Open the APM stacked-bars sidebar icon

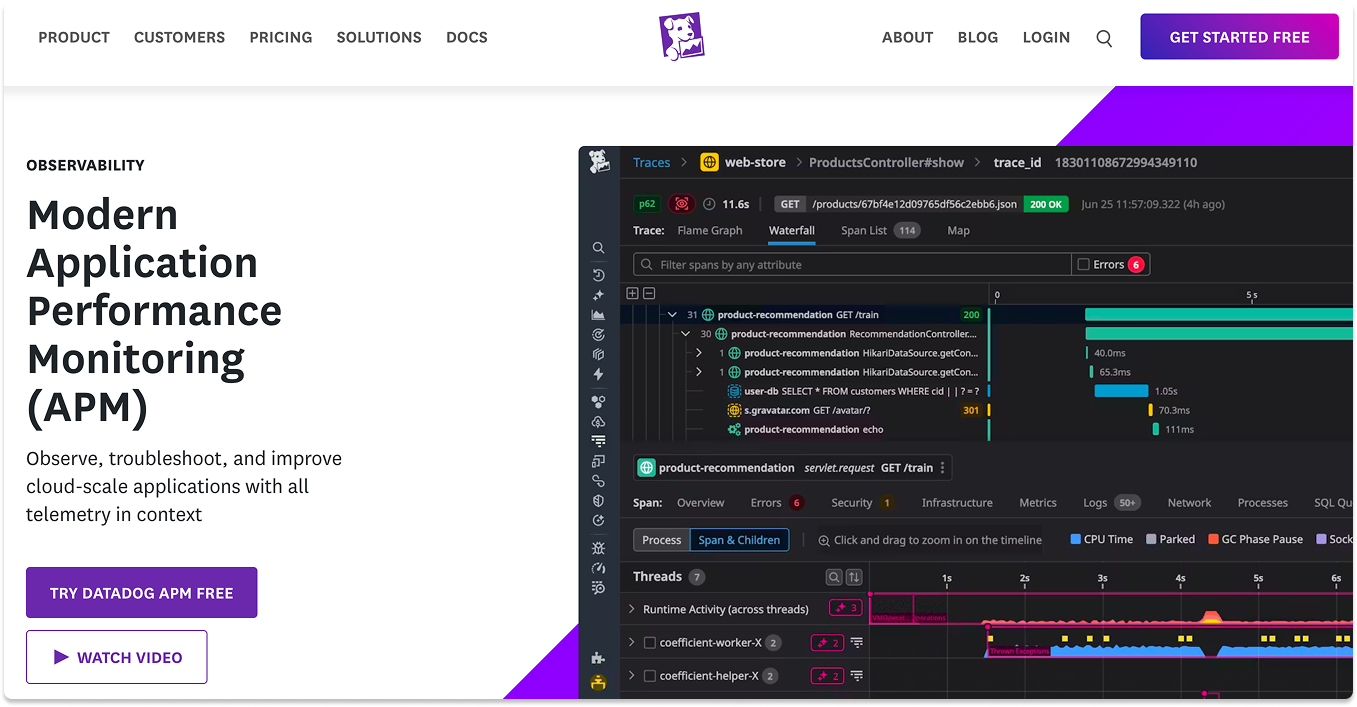(x=598, y=441)
